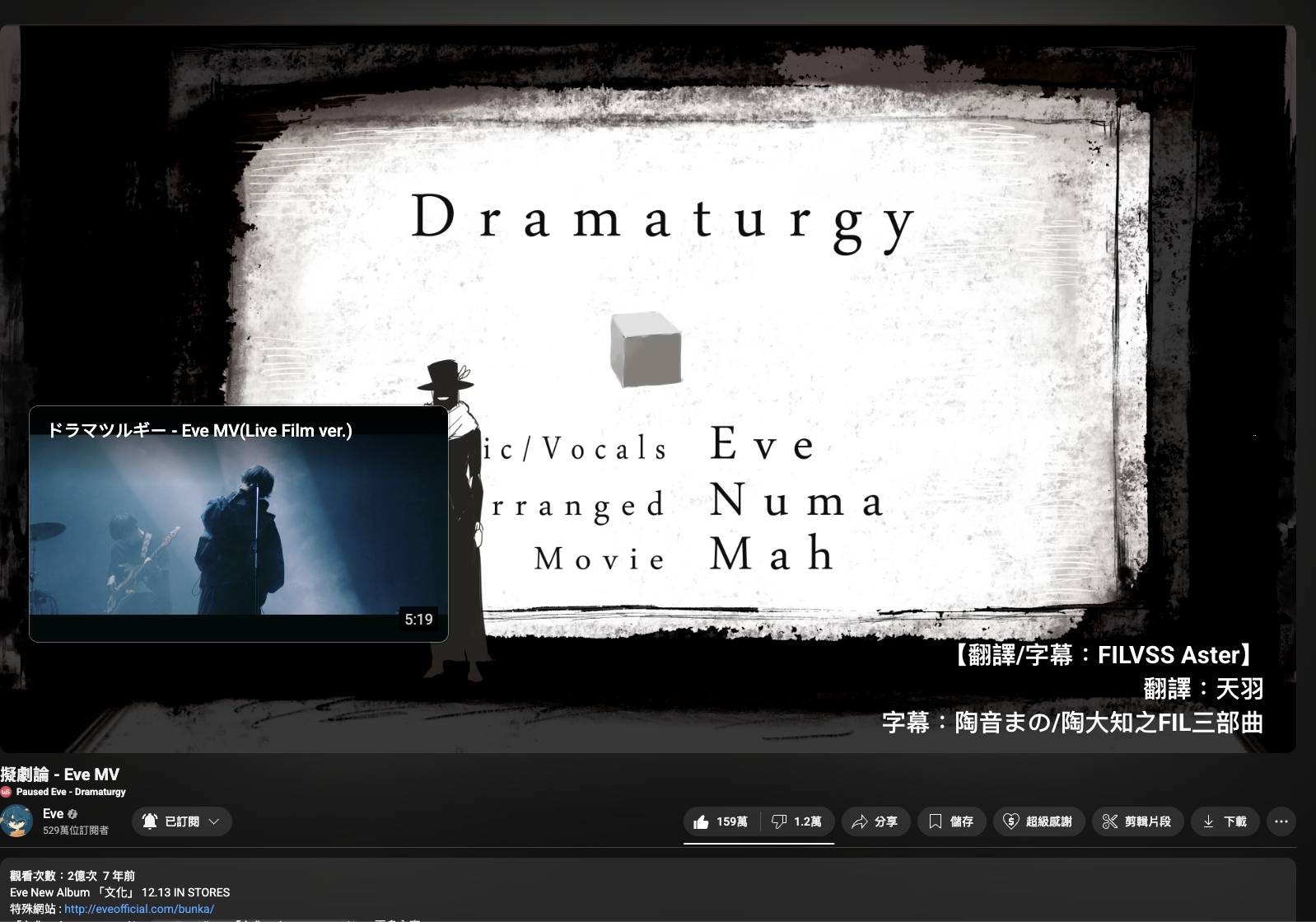This screenshot has height=922, width=1316.
Task: Visit the eveofficial.com/bunka link
Action: click(x=139, y=909)
